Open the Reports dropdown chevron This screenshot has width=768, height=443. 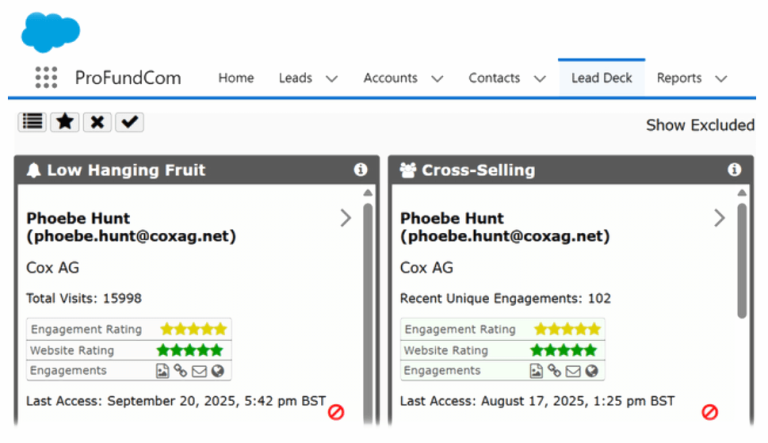720,78
